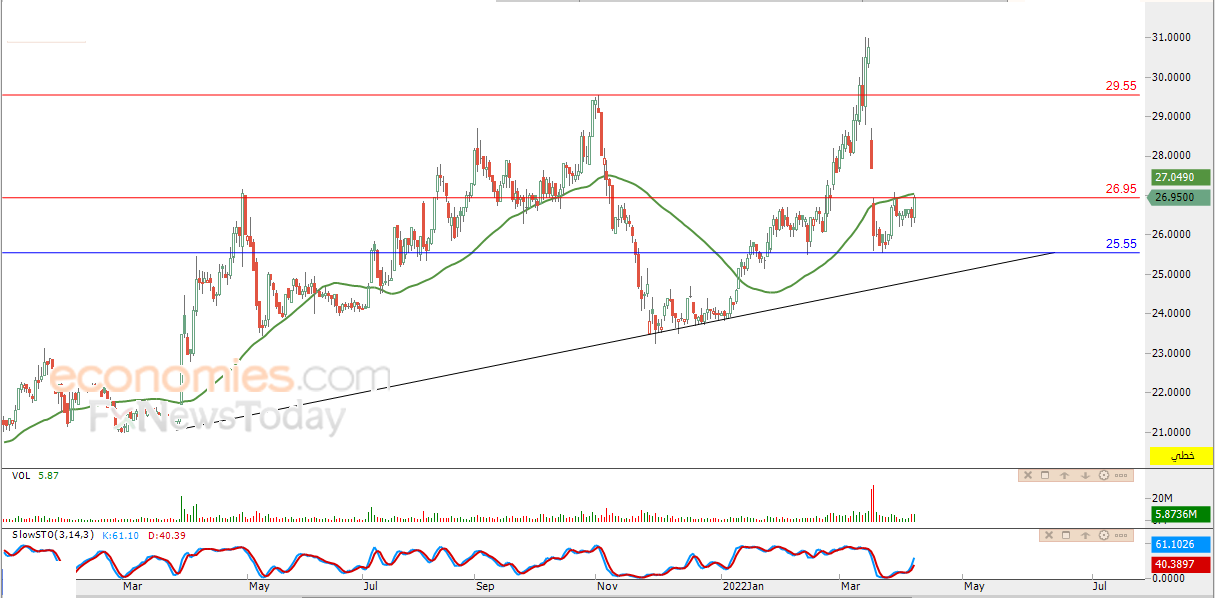The width and height of the screenshot is (1215, 598).
Task: Select the red 29.55 resistance line label
Action: (1121, 86)
